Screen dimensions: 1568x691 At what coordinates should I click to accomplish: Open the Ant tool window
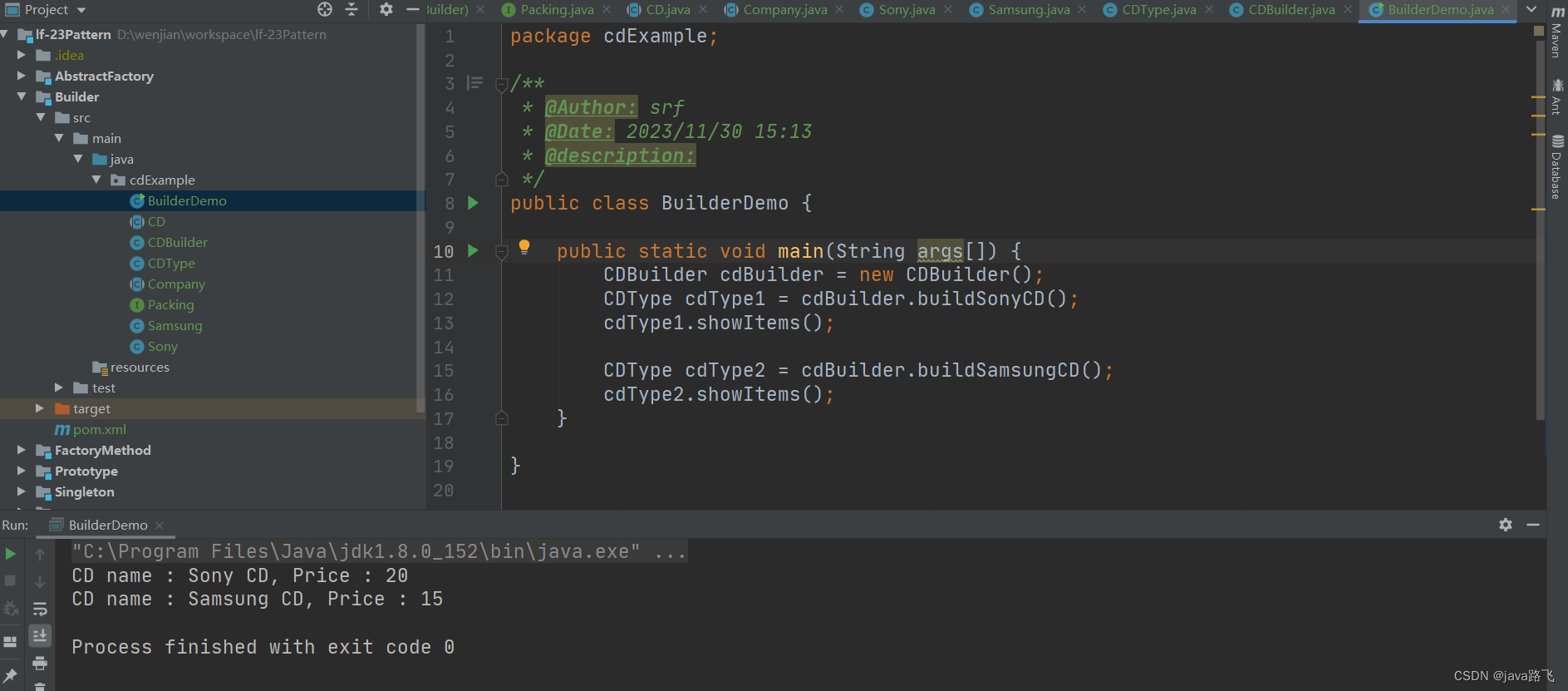coord(1557,96)
